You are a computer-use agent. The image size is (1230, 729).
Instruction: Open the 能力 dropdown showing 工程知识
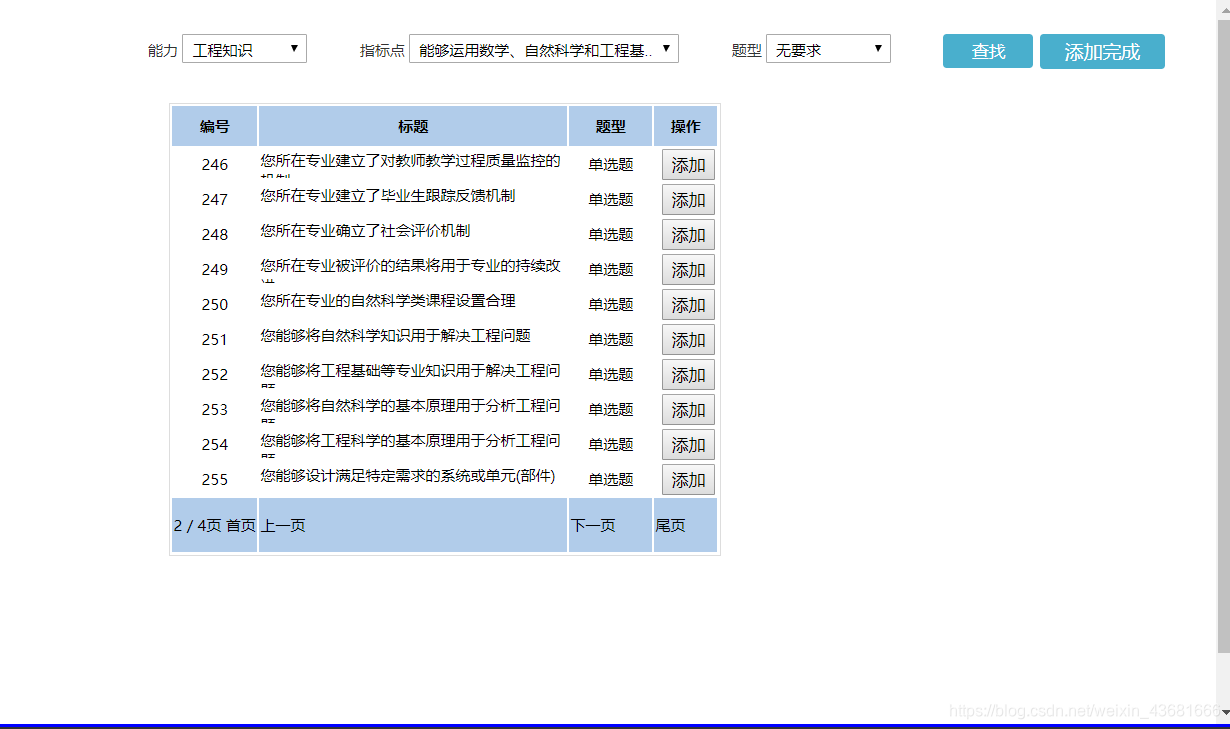pyautogui.click(x=244, y=49)
